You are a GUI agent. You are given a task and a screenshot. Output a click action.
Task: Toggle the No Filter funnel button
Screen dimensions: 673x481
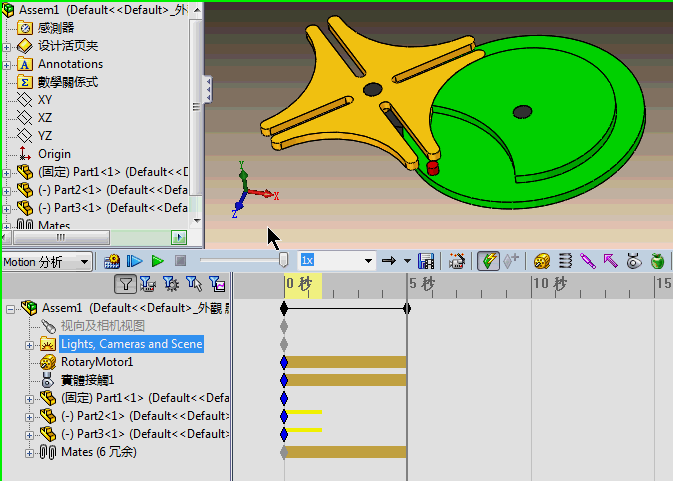(x=125, y=284)
